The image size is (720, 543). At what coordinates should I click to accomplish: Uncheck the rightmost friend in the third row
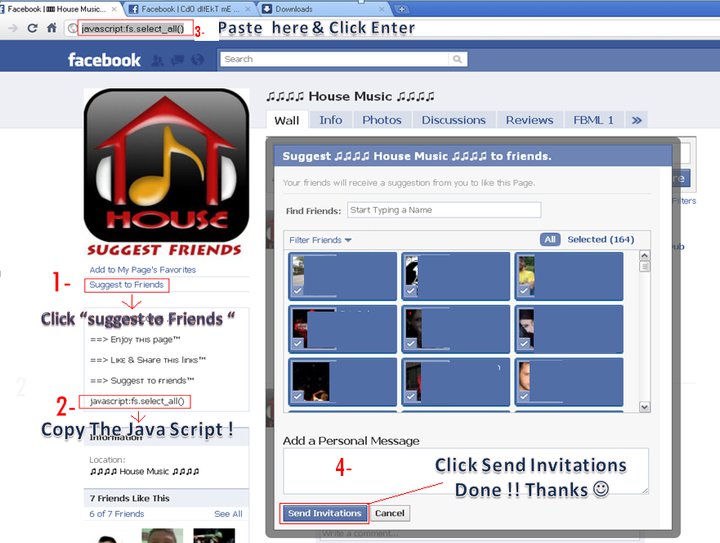pyautogui.click(x=569, y=382)
